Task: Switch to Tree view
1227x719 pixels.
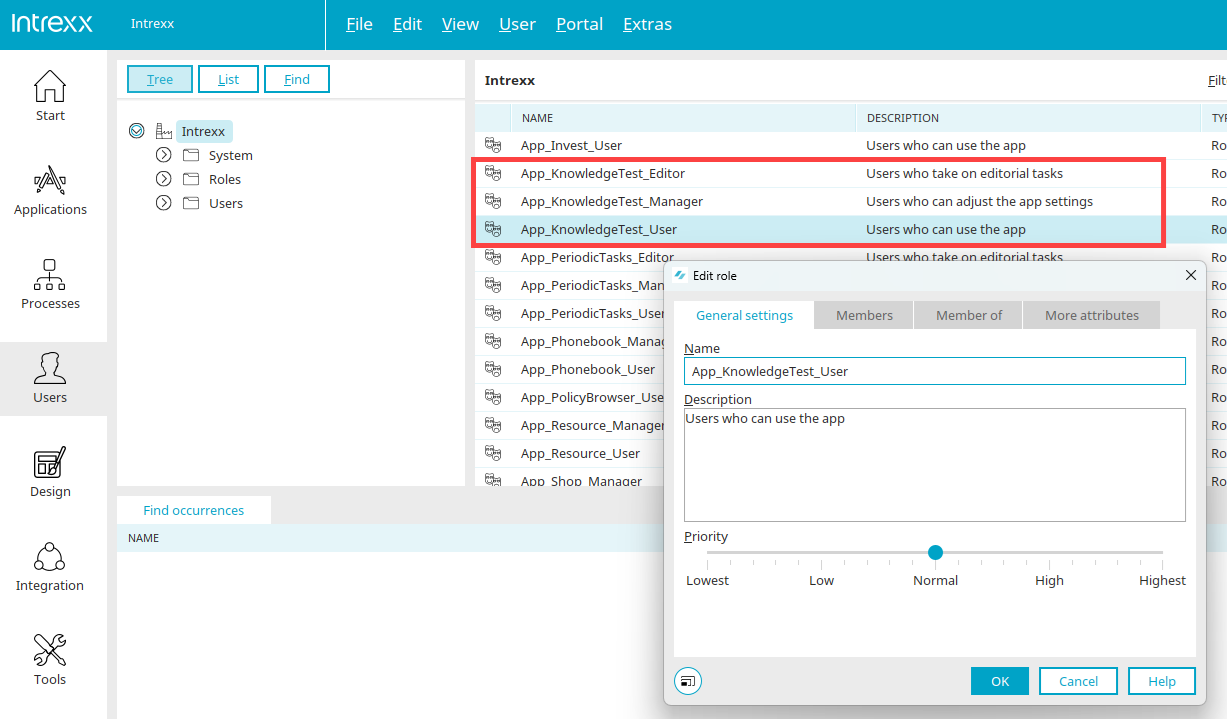Action: (x=160, y=79)
